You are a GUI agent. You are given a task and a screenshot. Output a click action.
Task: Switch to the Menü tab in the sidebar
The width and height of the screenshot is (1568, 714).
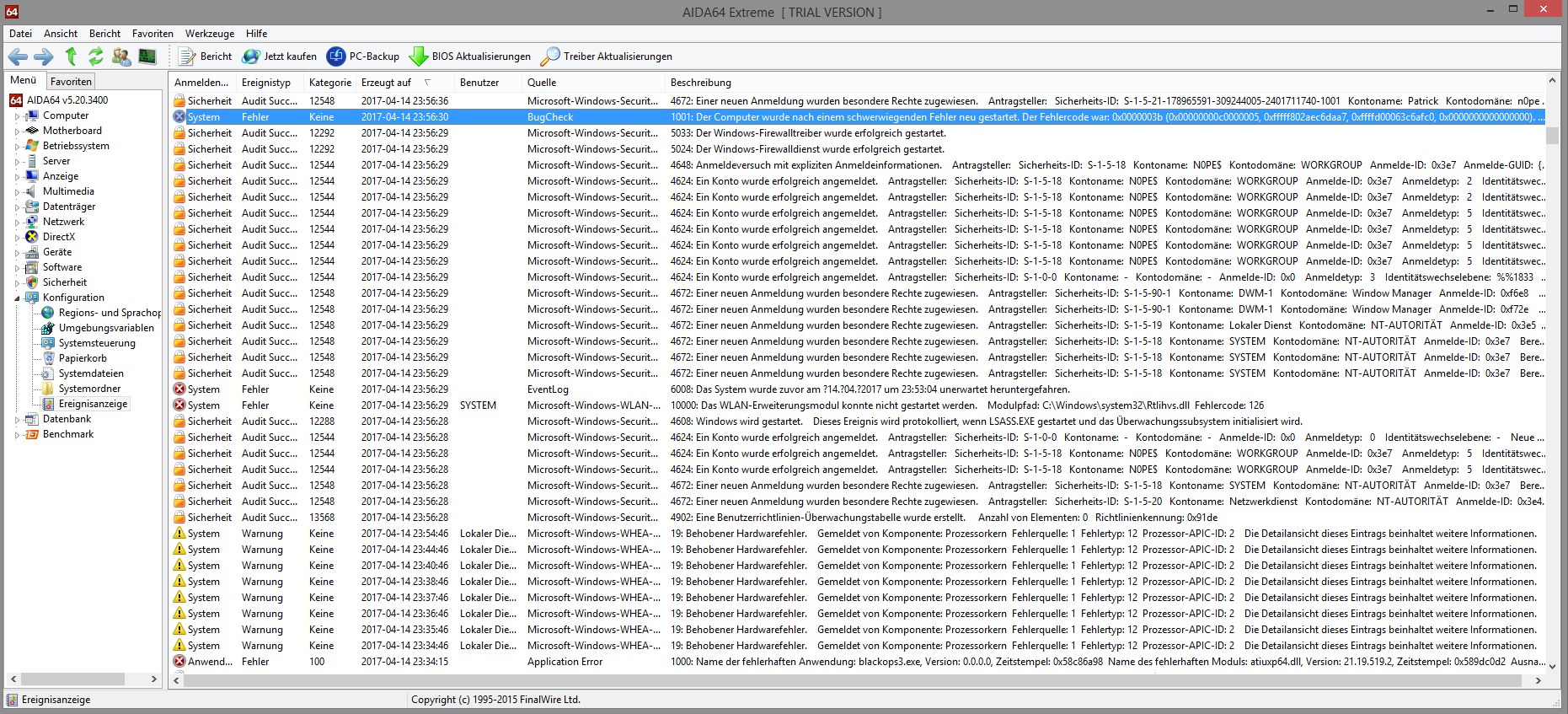click(24, 81)
